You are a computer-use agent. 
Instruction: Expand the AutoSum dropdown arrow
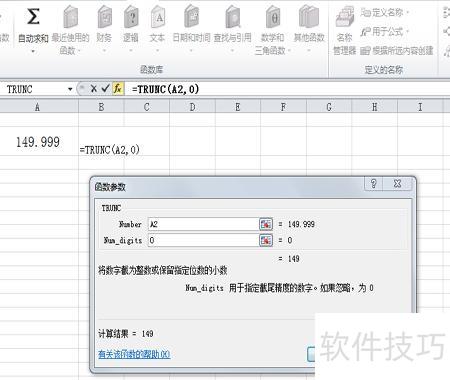[33, 51]
